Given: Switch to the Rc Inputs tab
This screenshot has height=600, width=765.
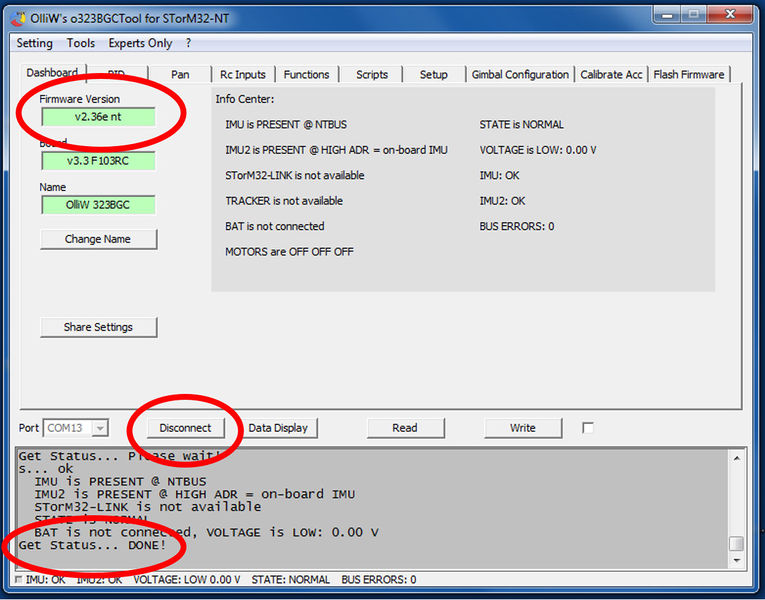Looking at the screenshot, I should [x=243, y=75].
